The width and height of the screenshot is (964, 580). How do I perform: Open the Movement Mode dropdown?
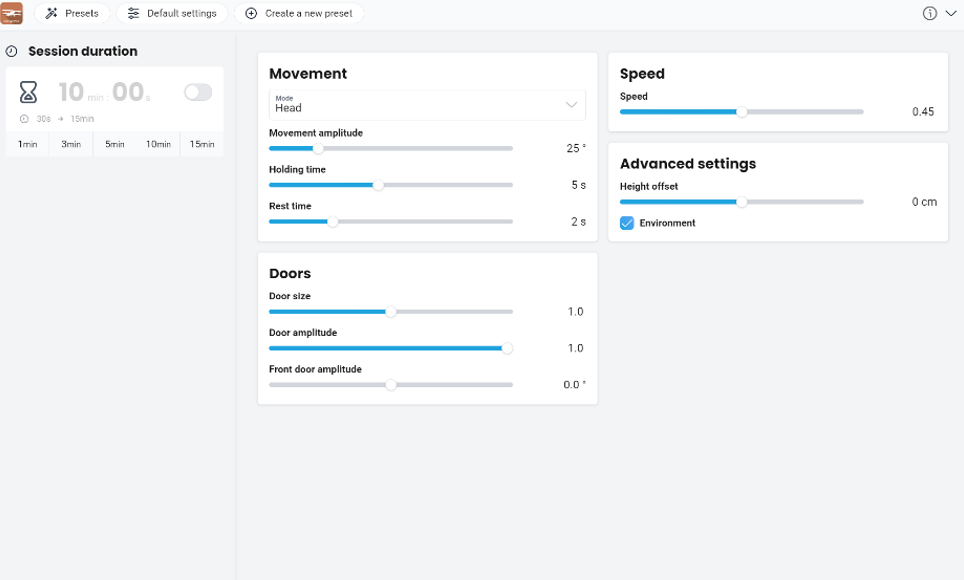[427, 105]
